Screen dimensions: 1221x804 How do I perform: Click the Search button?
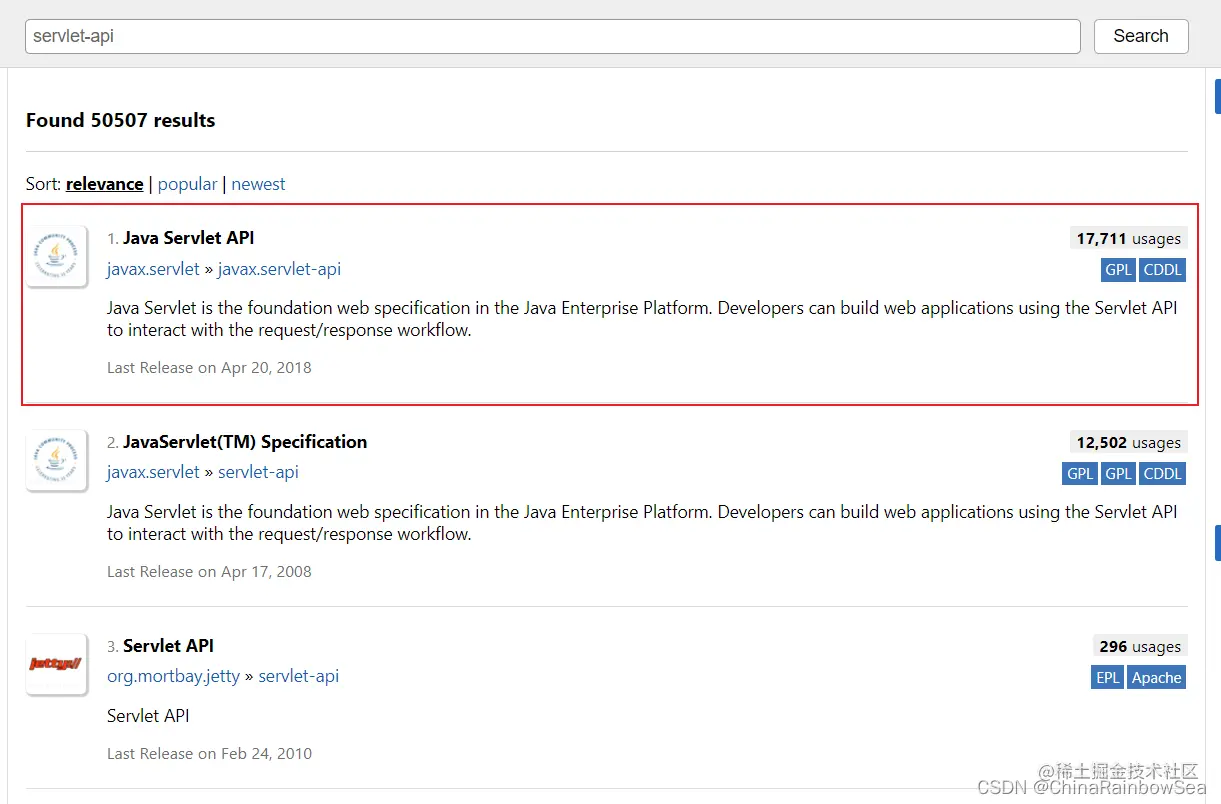(x=1141, y=36)
